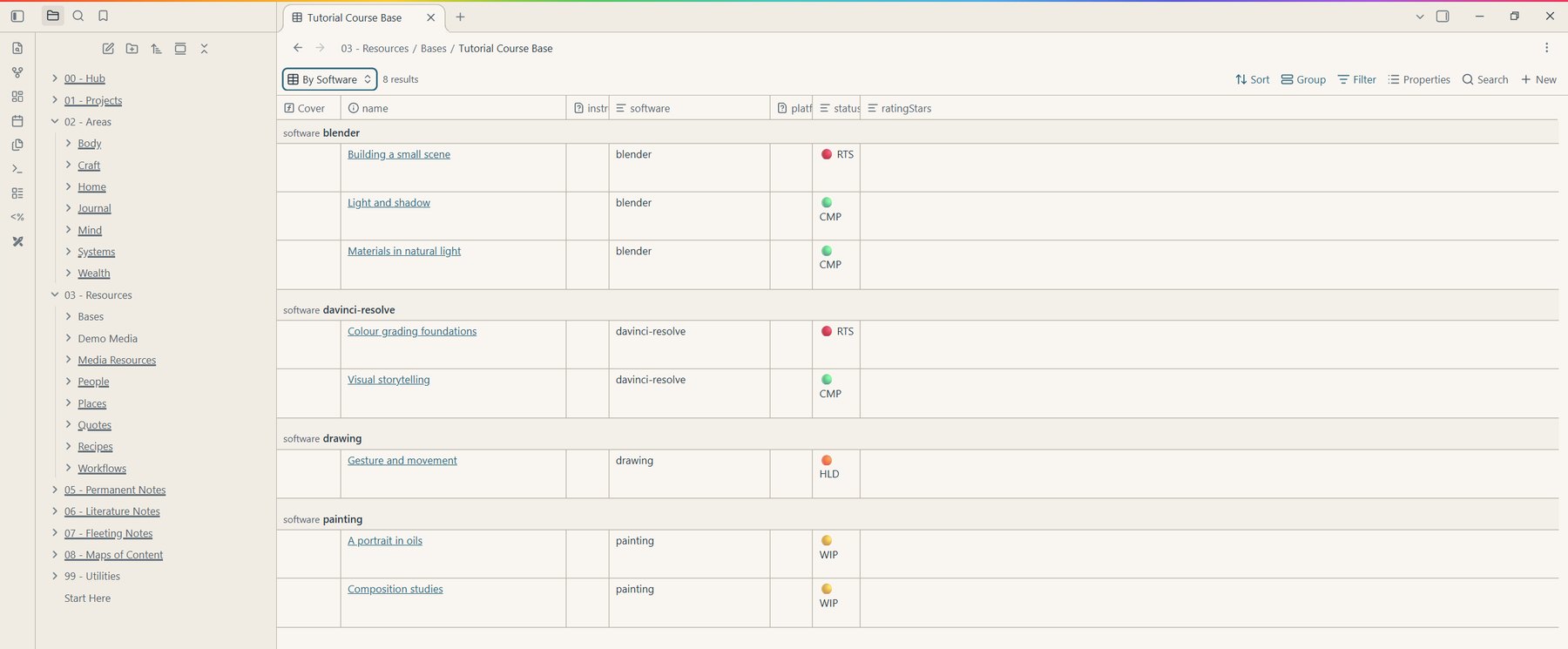Open the quick switcher ribbon icon
Viewport: 1568px width, 649px height.
[x=17, y=48]
